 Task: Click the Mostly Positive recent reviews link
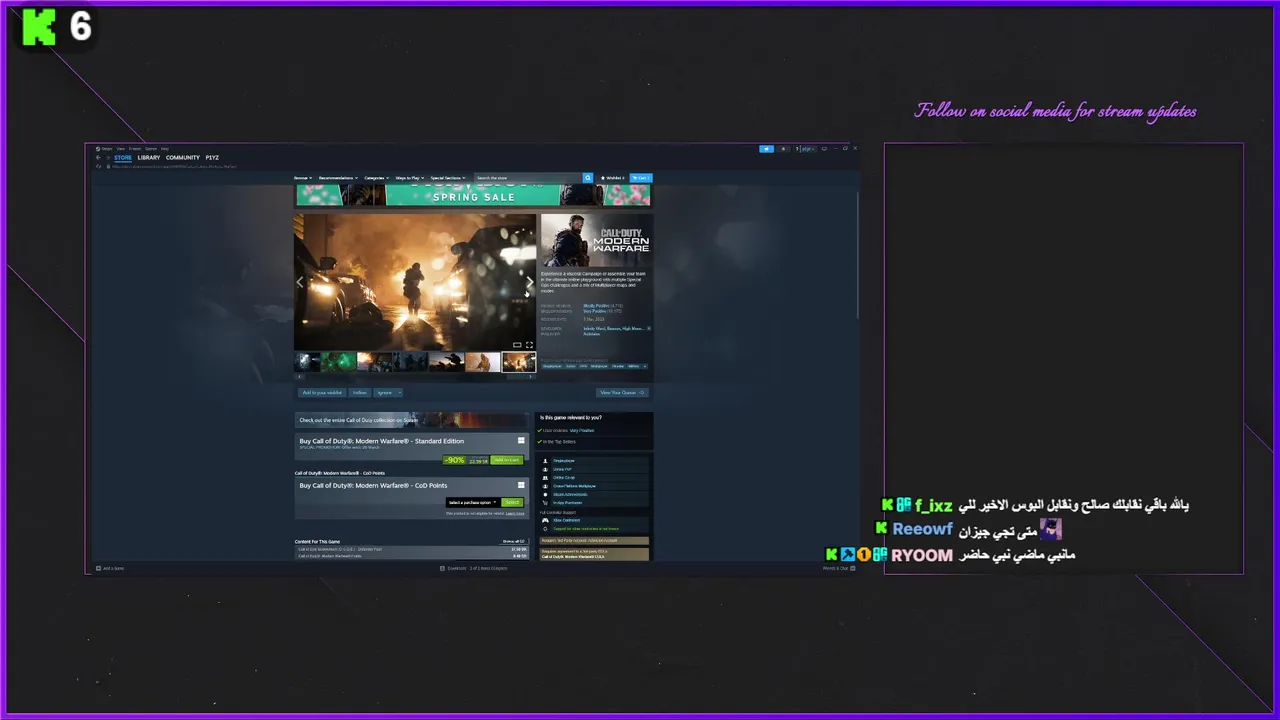click(596, 306)
